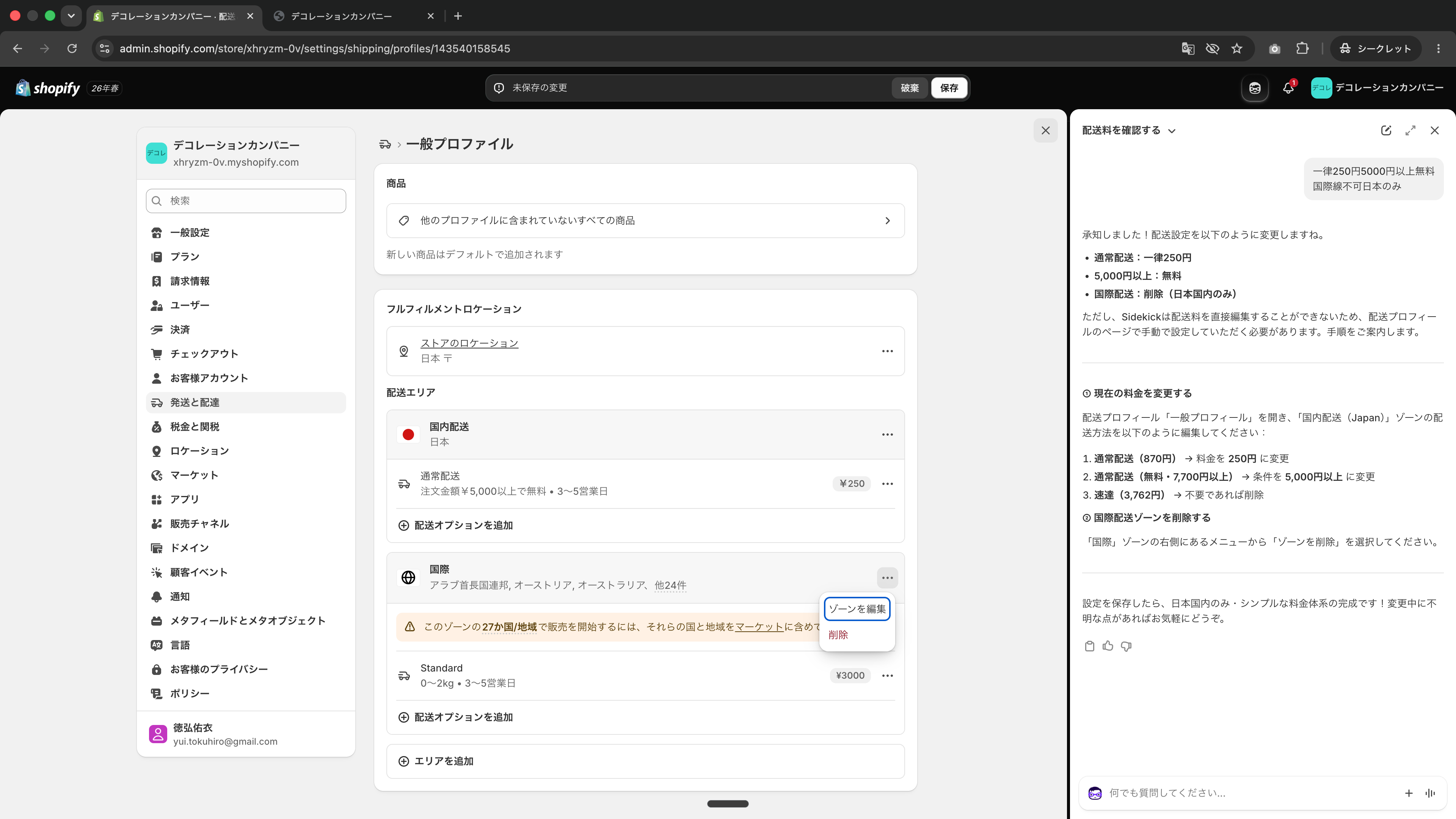Open notifications bell icon

[x=1288, y=88]
